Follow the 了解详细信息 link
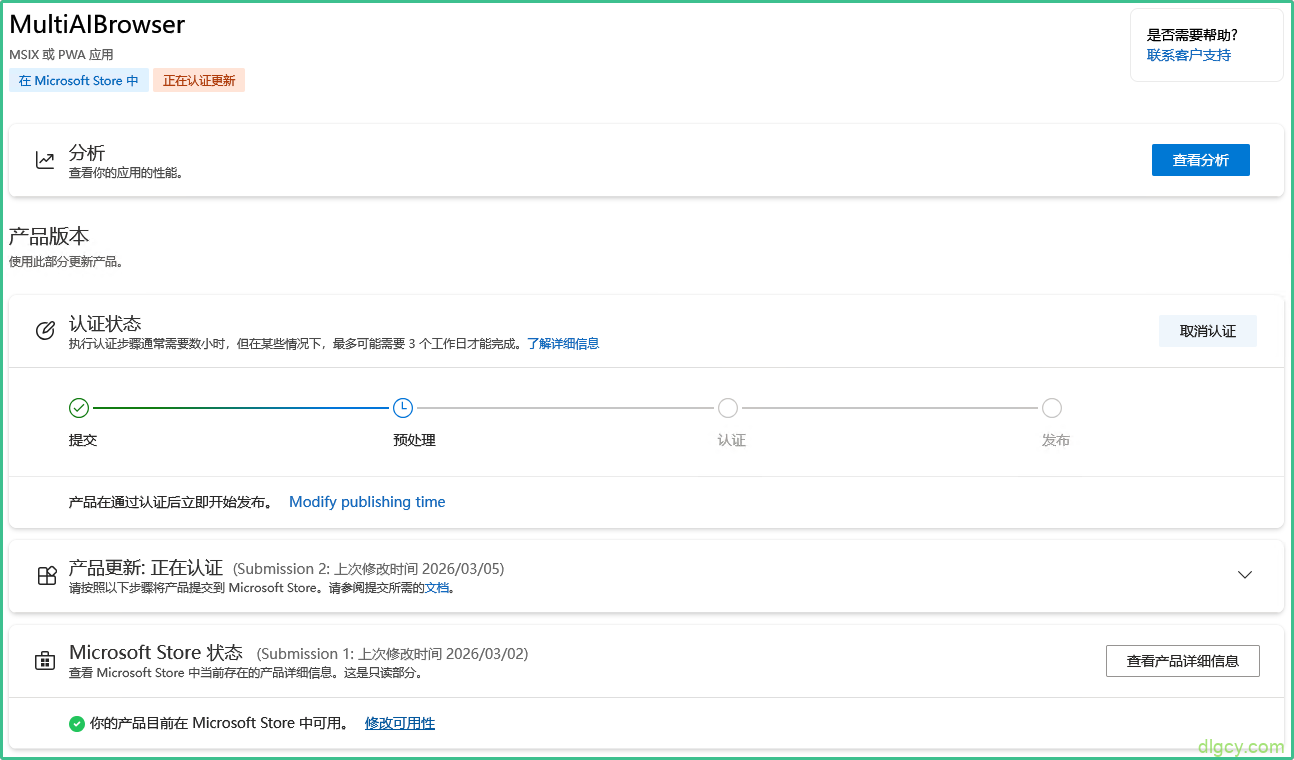This screenshot has width=1294, height=760. tap(563, 344)
